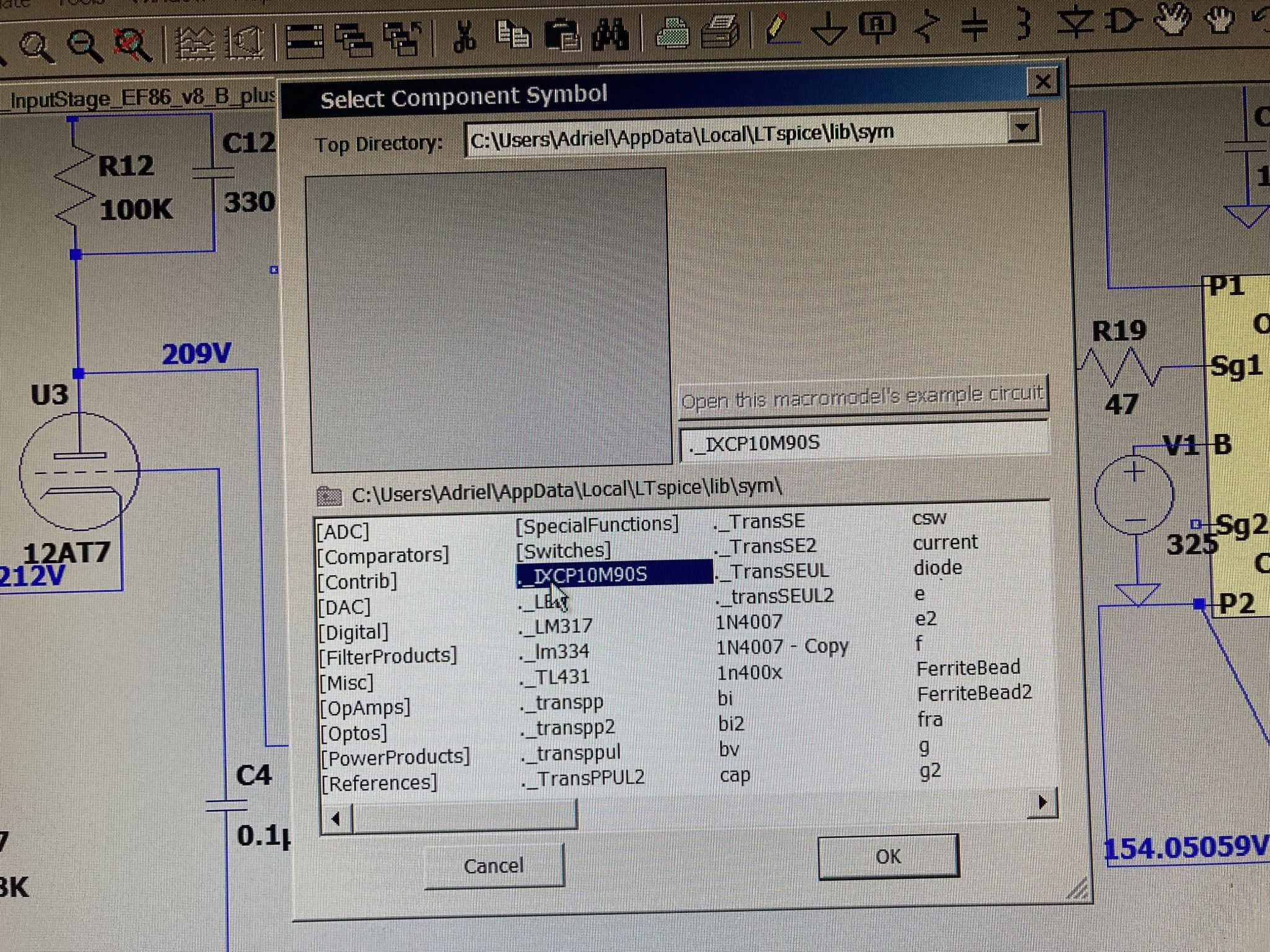The height and width of the screenshot is (952, 1270).
Task: Open the [OpAmps] folder
Action: pyautogui.click(x=365, y=708)
